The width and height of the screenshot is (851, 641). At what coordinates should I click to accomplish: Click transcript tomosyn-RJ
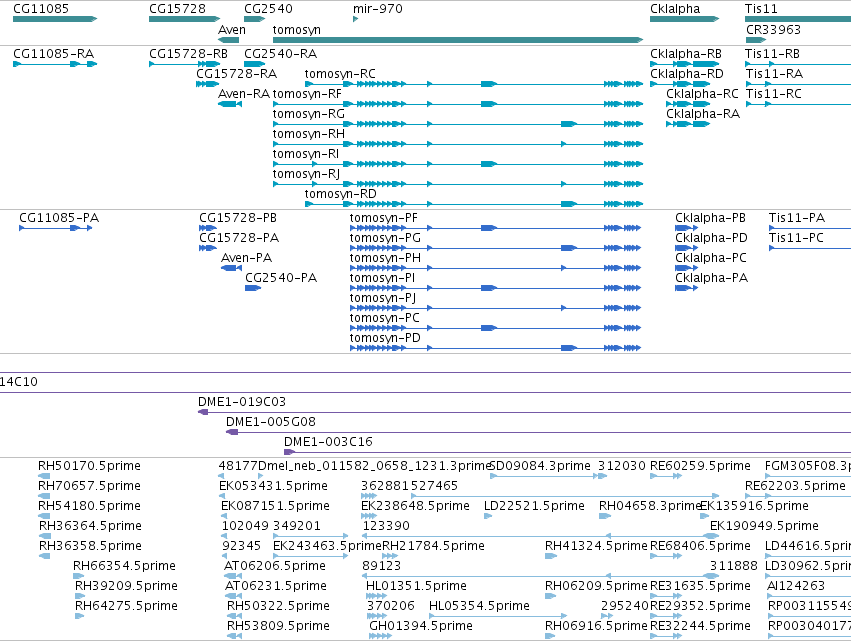(x=306, y=174)
